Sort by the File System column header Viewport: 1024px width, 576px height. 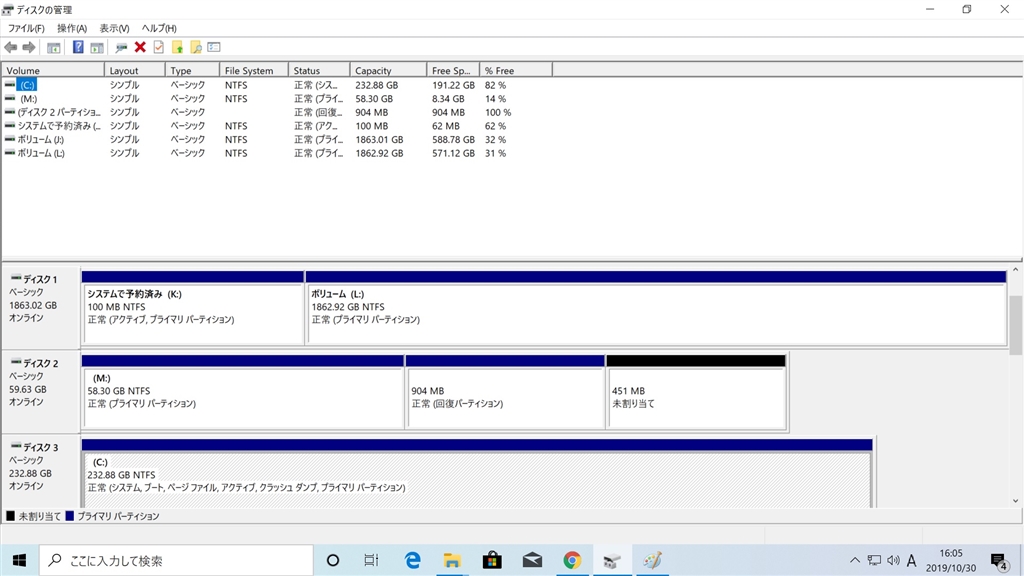click(253, 71)
